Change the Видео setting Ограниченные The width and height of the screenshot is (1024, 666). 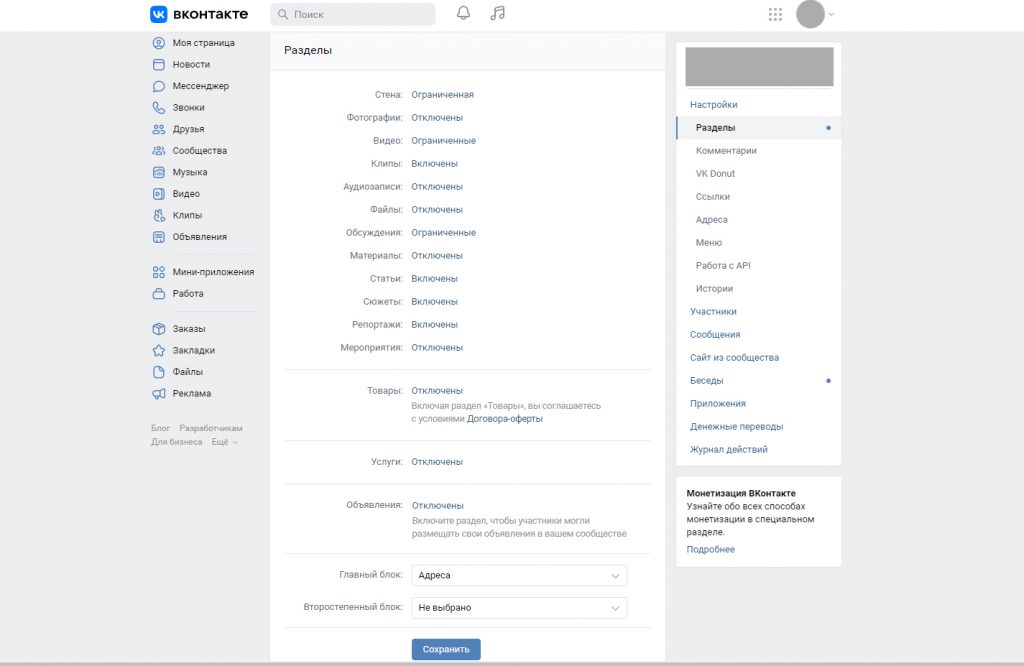(x=443, y=140)
